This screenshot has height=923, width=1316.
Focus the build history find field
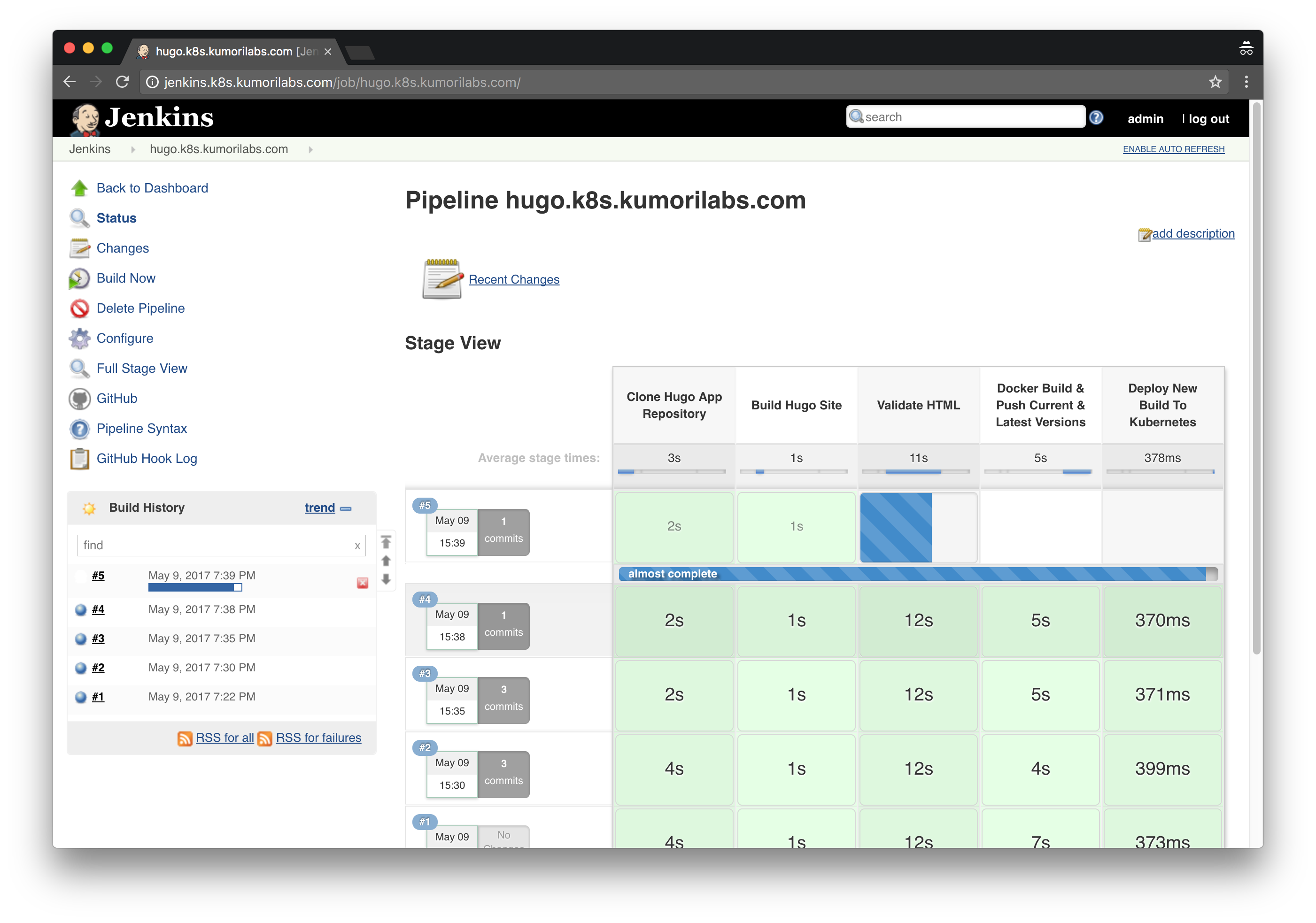tap(221, 546)
